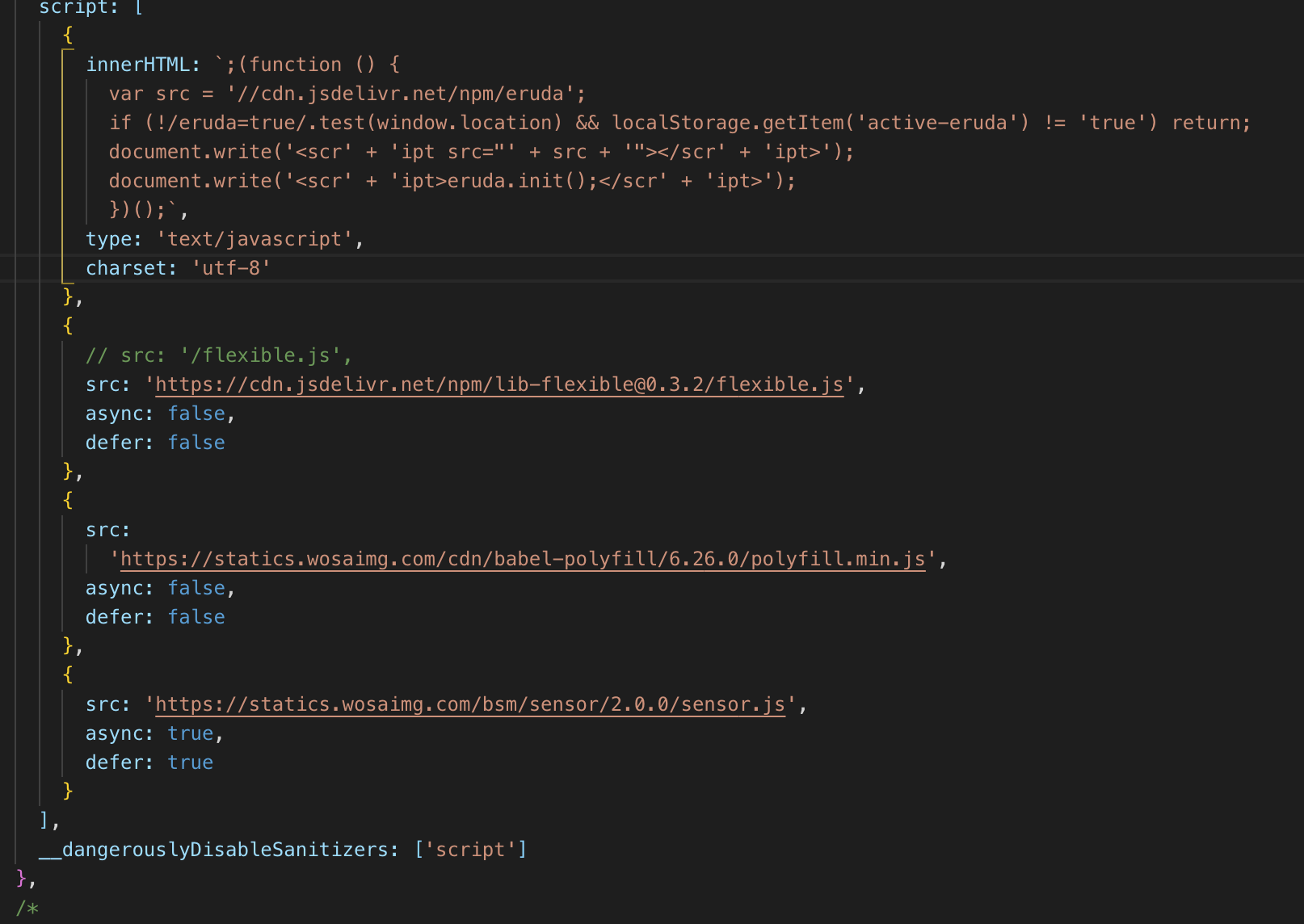Click the '//cdn.jsdelivr.net/npm/eruda' string
This screenshot has width=1304, height=924.
pos(406,94)
